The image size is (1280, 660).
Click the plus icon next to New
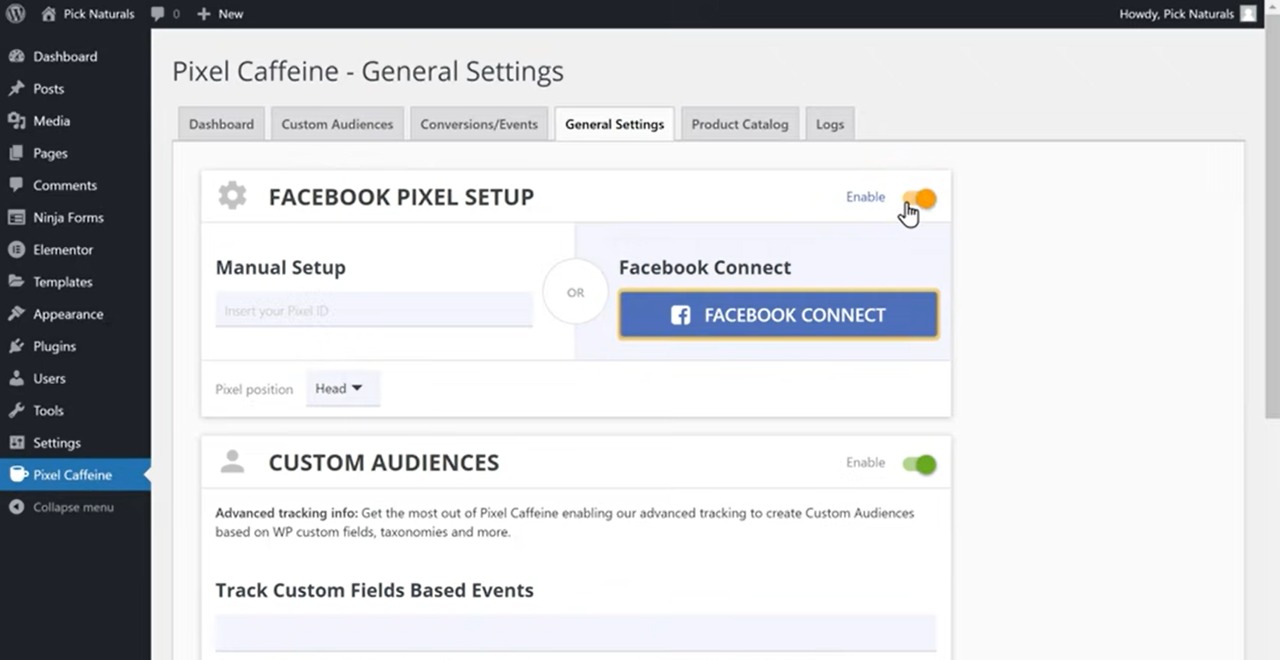204,14
